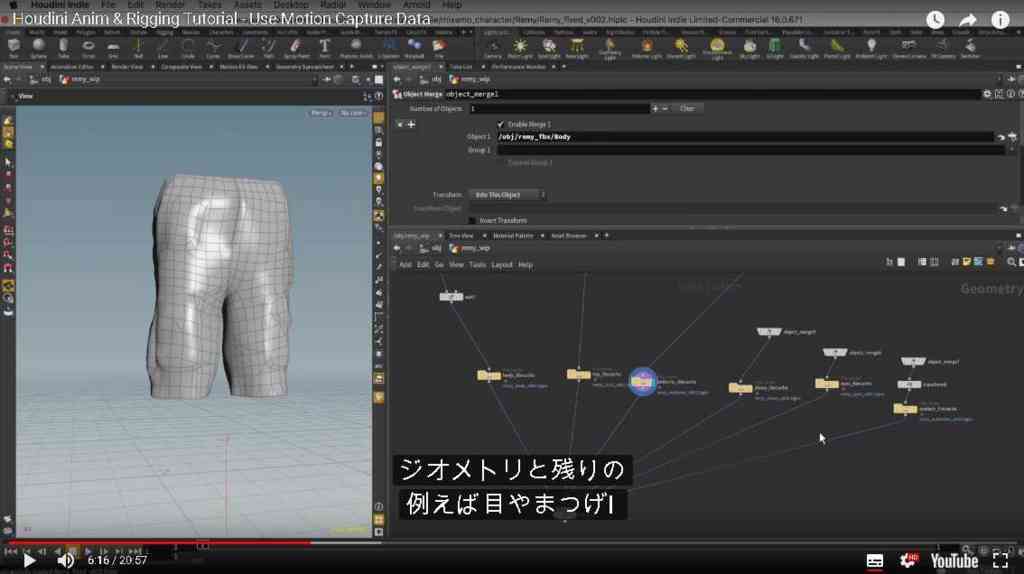The width and height of the screenshot is (1024, 574).
Task: Expand viewport No cam camera menu
Action: click(353, 113)
